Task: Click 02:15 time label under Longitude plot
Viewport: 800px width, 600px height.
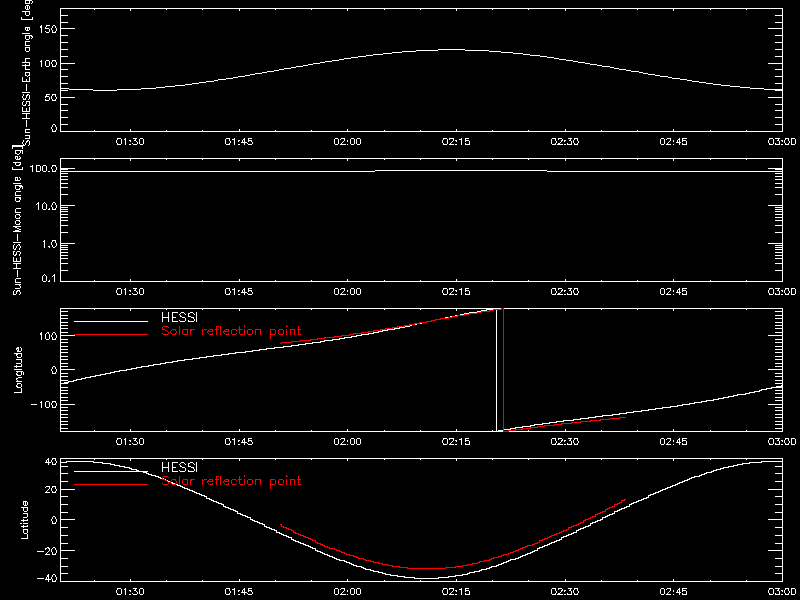Action: tap(456, 442)
